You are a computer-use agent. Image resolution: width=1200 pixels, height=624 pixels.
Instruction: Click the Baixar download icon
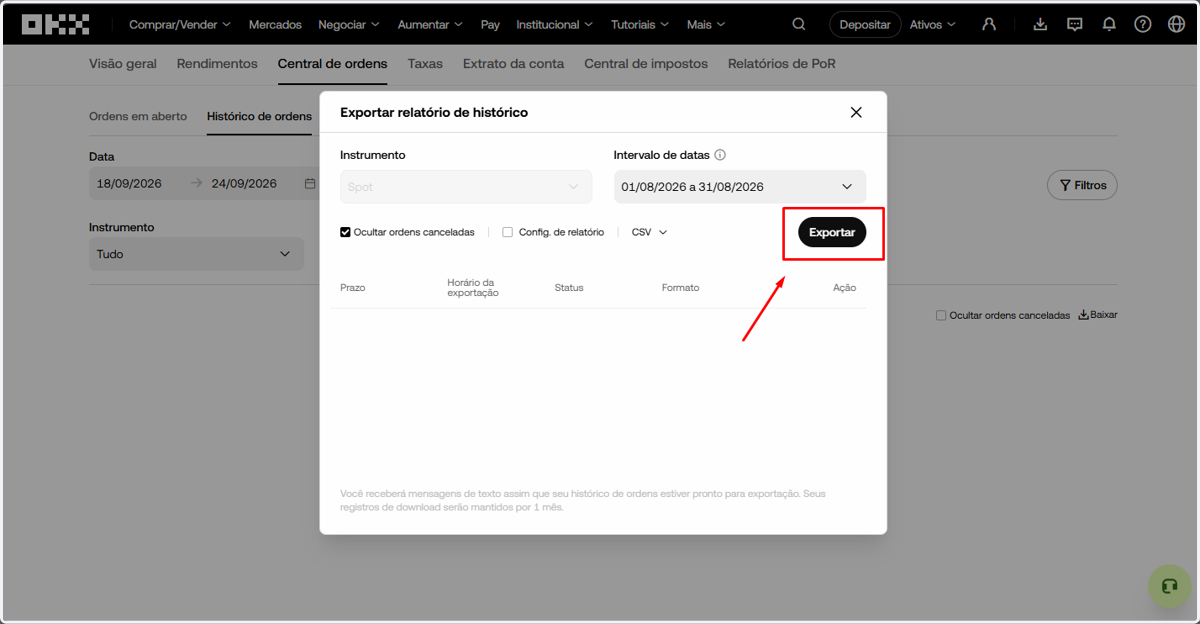coord(1083,315)
